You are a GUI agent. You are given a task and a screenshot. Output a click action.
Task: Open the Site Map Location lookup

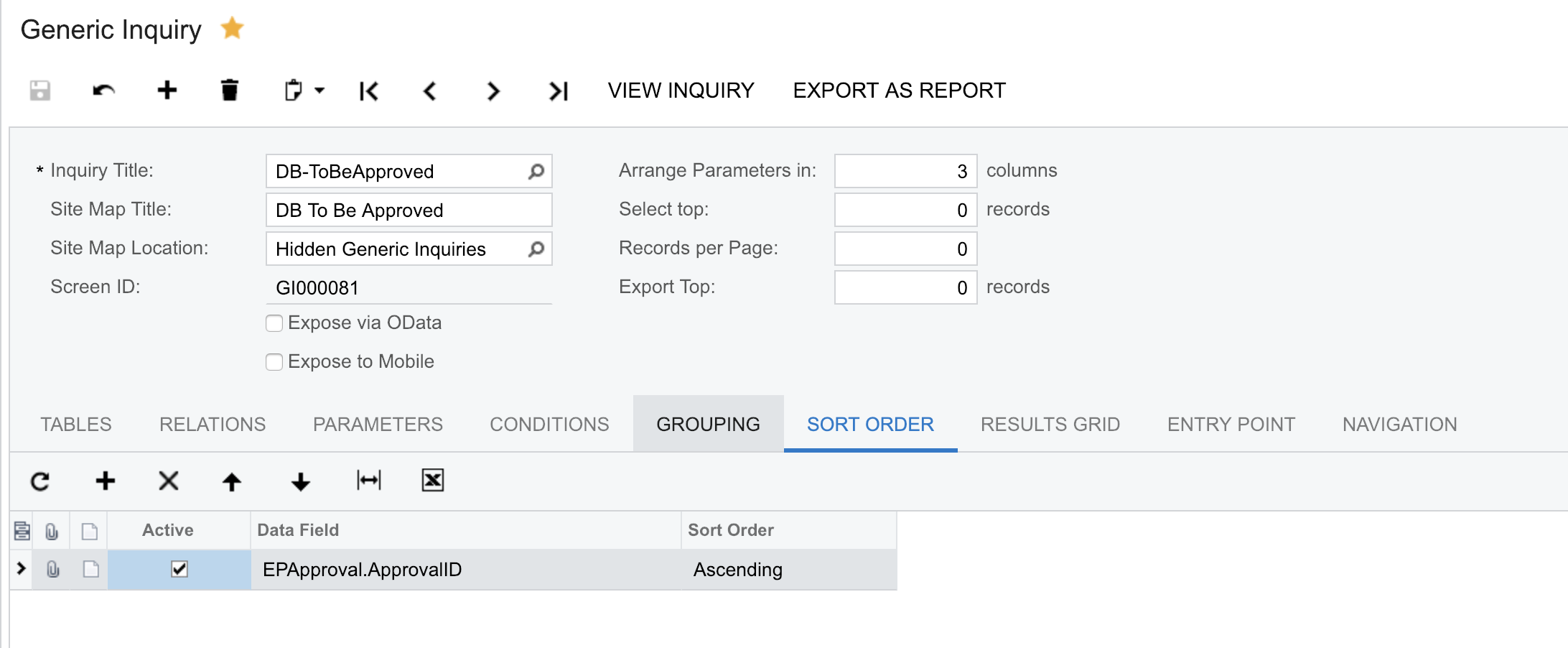[x=536, y=249]
